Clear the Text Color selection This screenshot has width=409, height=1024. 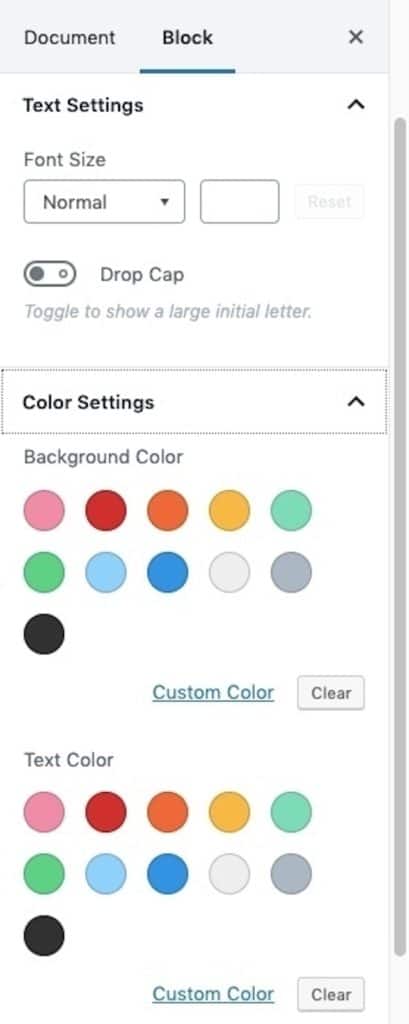(331, 995)
